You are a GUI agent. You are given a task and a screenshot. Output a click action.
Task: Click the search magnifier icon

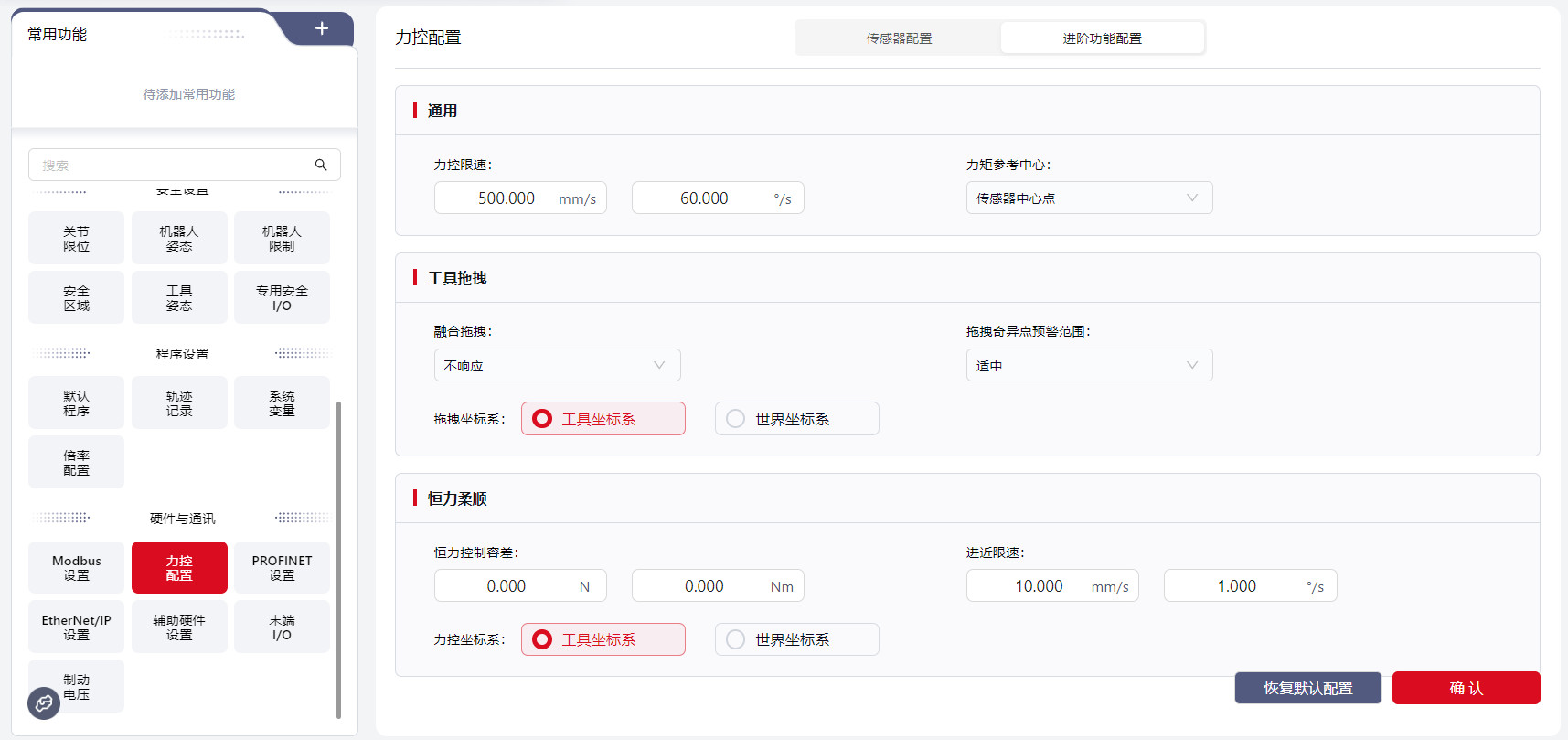click(x=321, y=165)
